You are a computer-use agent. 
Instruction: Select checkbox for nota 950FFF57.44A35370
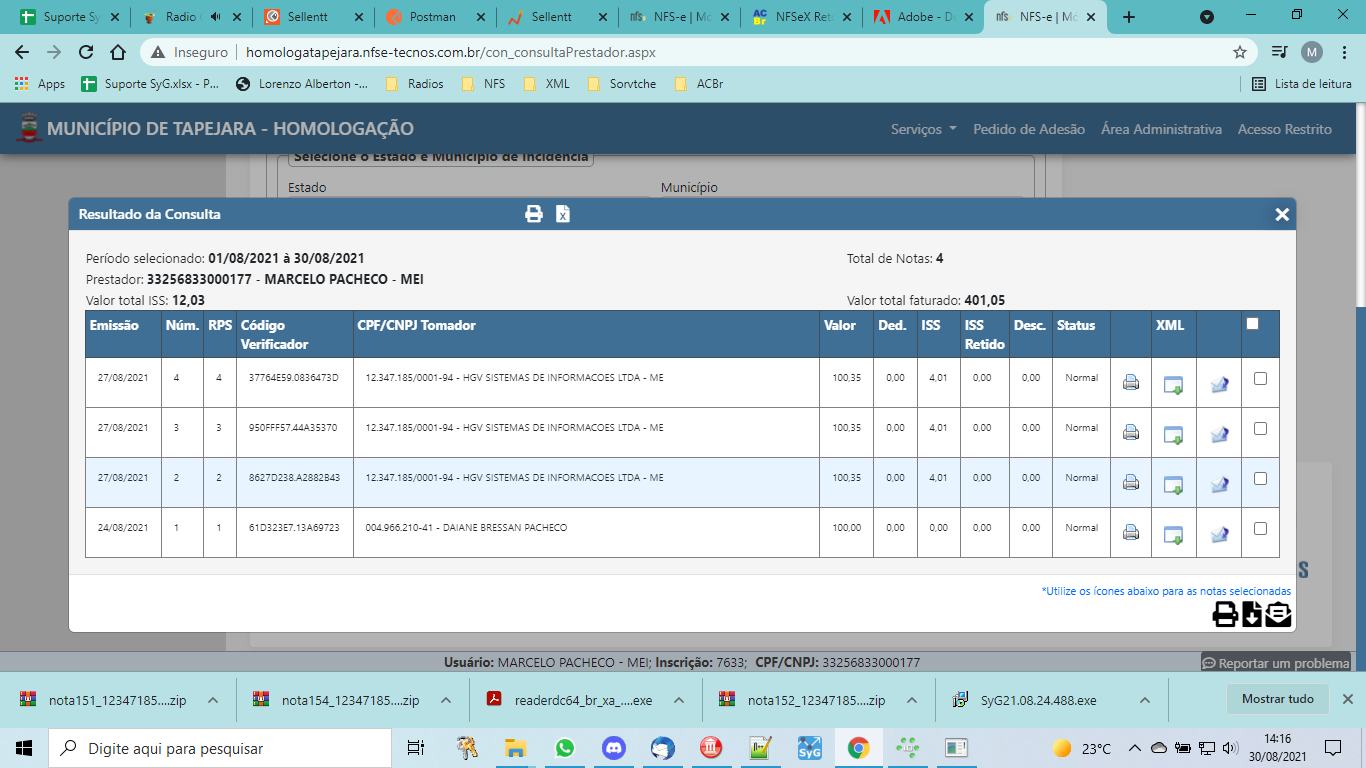tap(1260, 428)
